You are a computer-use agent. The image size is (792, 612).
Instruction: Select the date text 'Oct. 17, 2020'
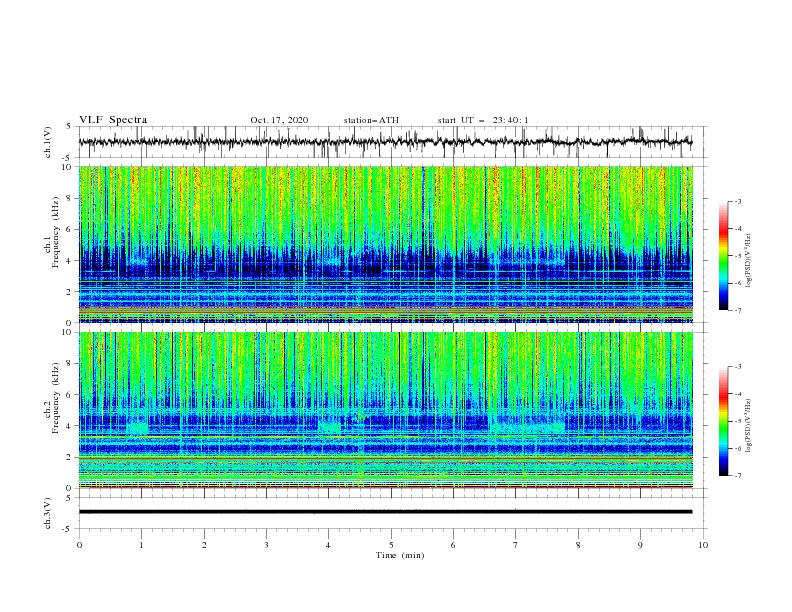click(279, 120)
